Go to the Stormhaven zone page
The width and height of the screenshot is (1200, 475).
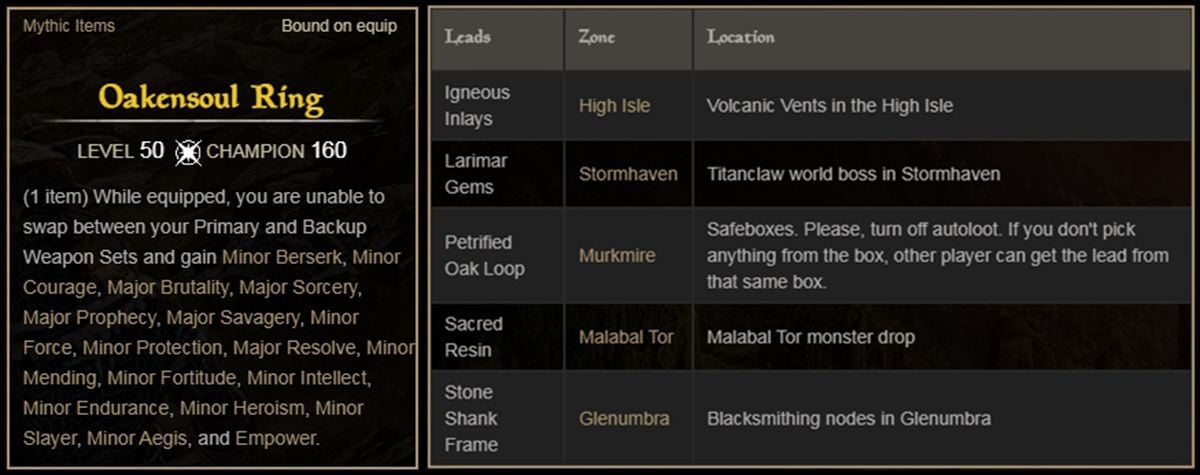628,174
